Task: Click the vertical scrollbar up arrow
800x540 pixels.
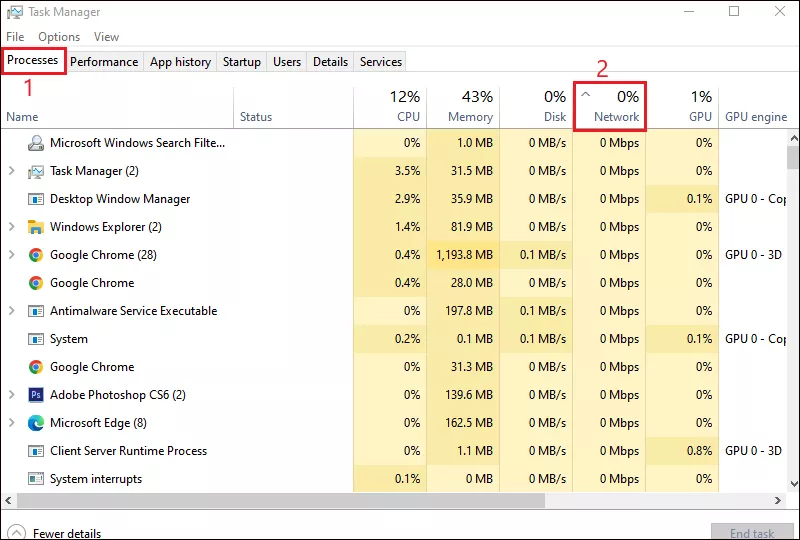Action: 794,138
